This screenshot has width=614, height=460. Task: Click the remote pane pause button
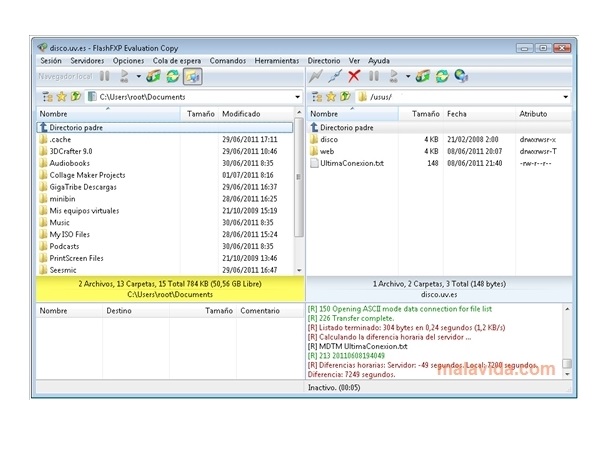point(374,76)
